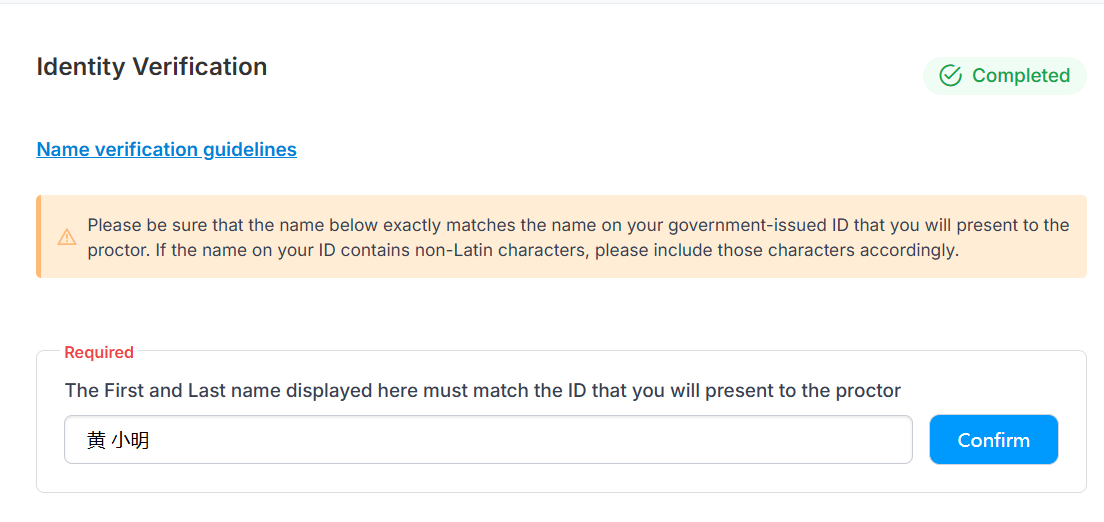The height and width of the screenshot is (522, 1104).
Task: Click the orange left edge of alert banner
Action: [x=39, y=237]
